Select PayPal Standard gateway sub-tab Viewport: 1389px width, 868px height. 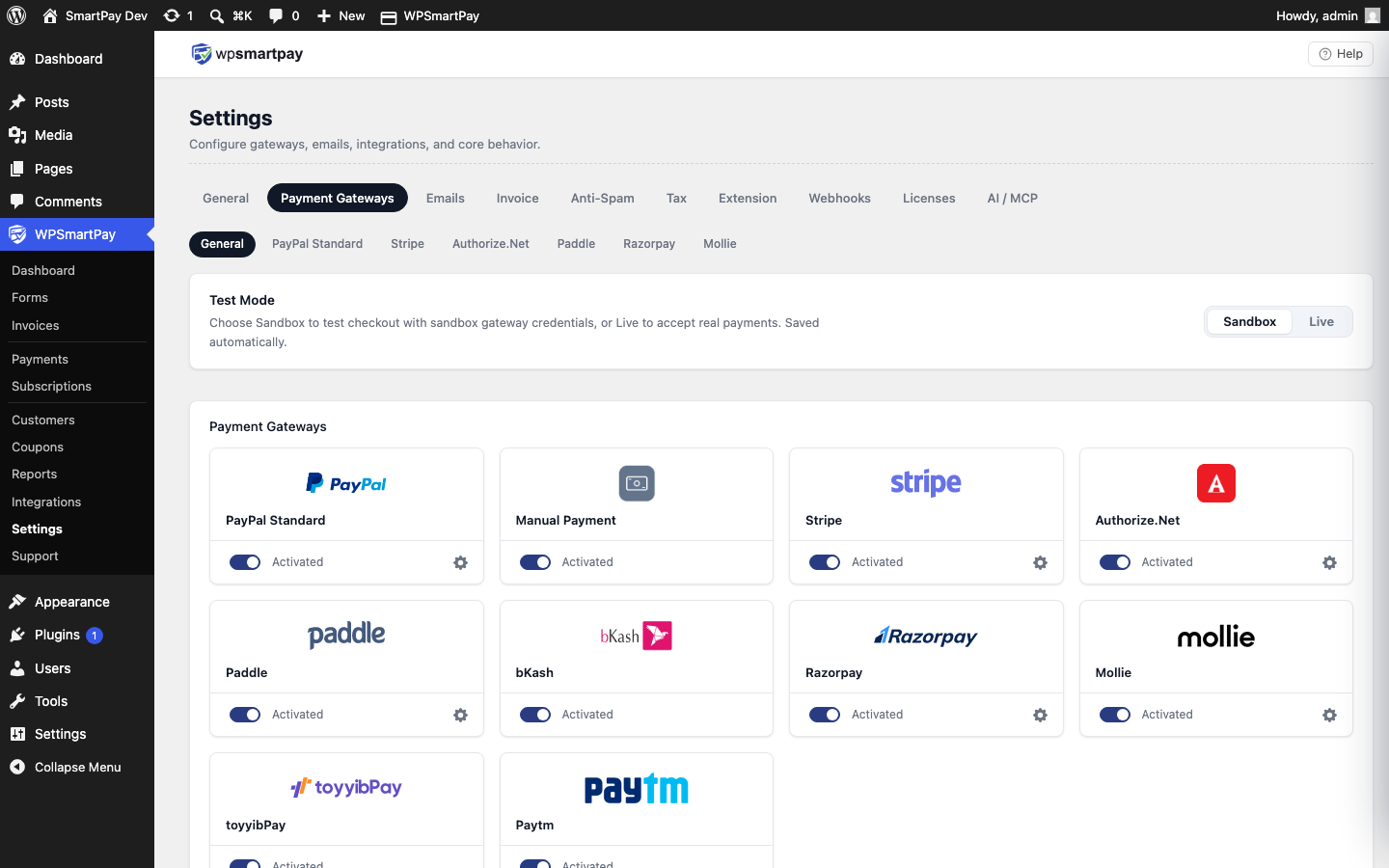[317, 244]
